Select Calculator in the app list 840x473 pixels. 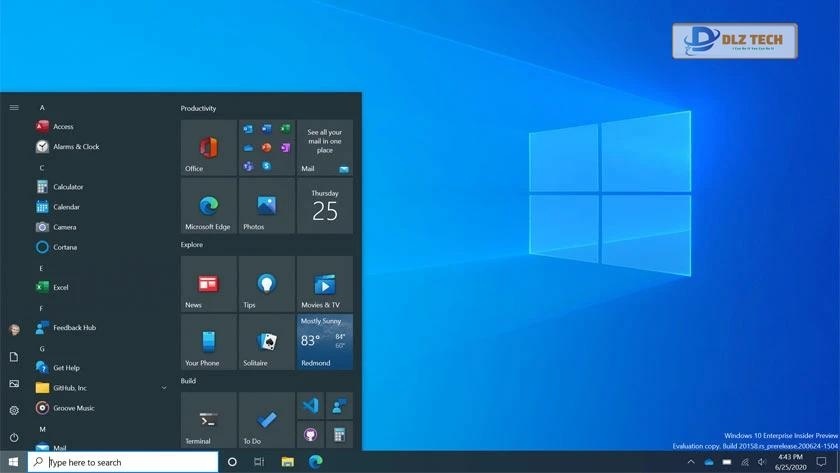point(68,187)
